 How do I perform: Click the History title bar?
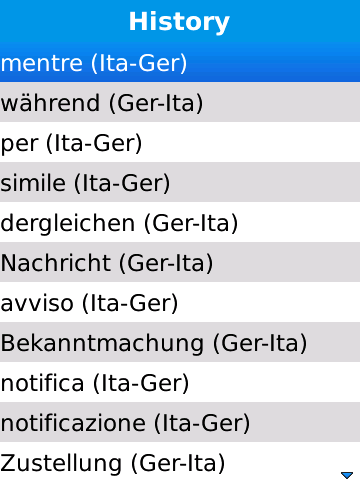(180, 21)
